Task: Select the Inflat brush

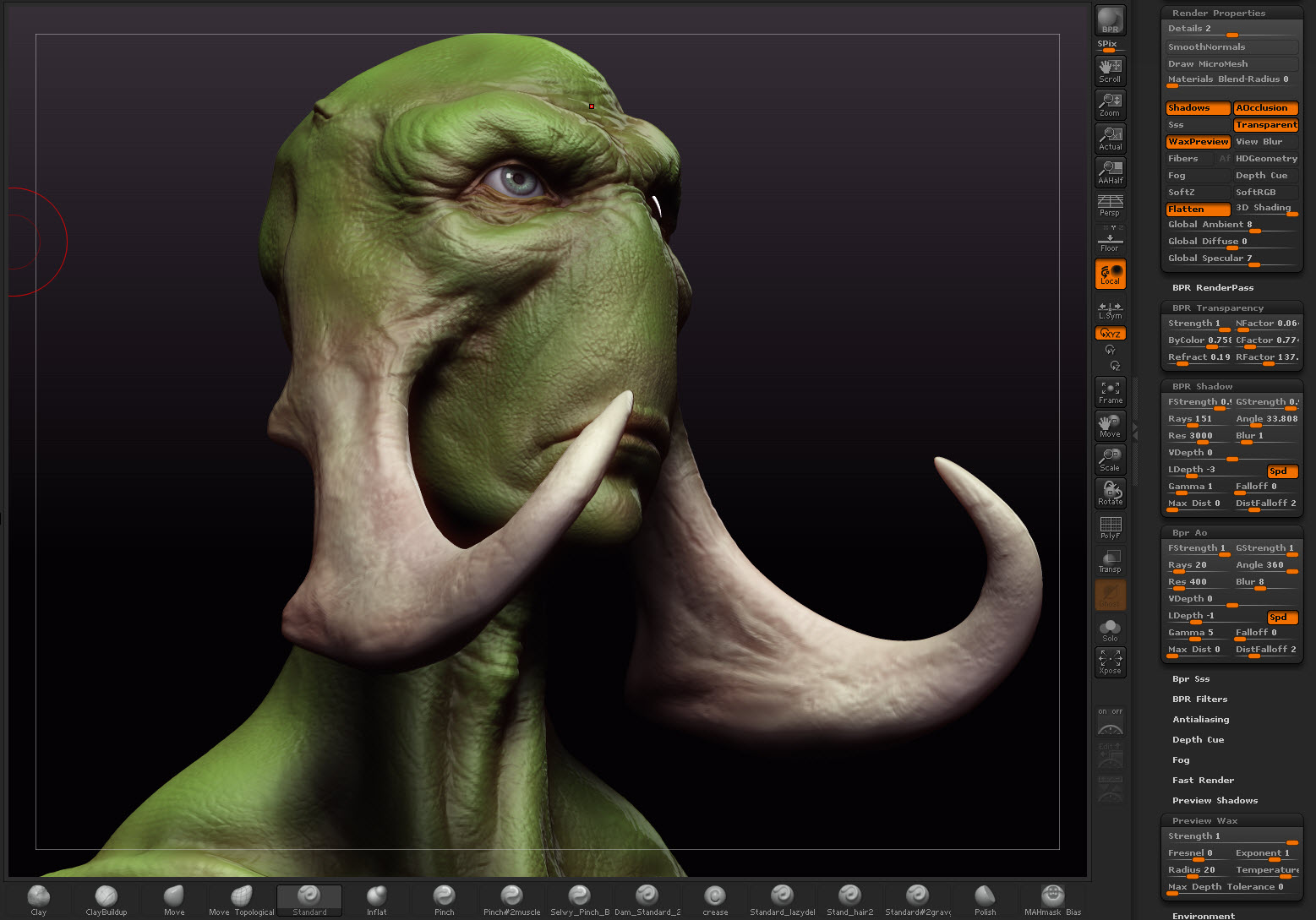Action: click(377, 901)
